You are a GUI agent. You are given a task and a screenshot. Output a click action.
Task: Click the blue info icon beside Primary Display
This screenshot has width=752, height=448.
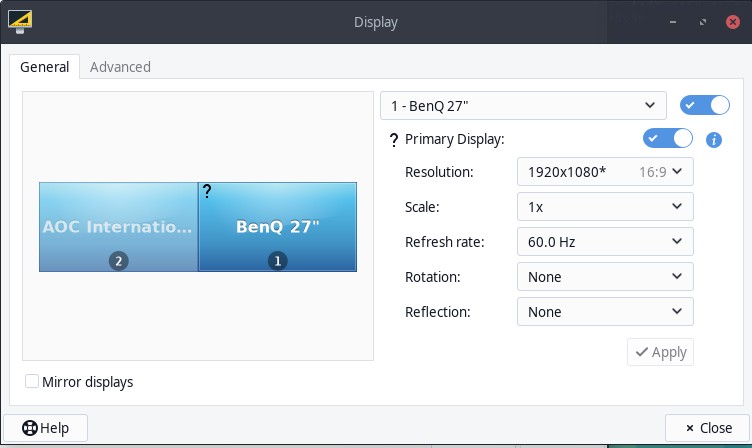click(x=714, y=140)
